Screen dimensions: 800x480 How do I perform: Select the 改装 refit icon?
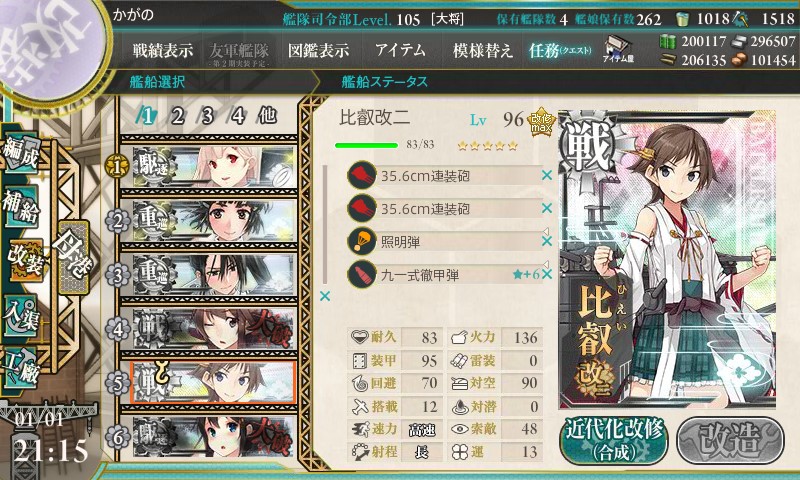[23, 260]
